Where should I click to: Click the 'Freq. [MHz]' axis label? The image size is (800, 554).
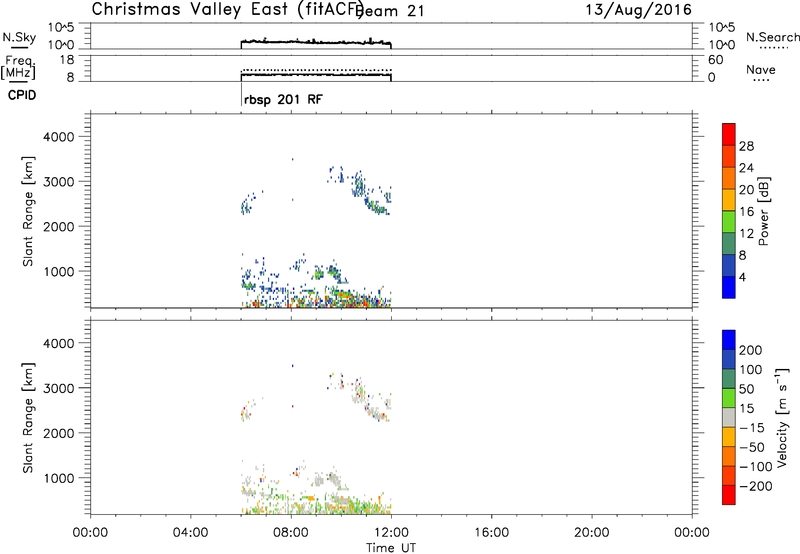click(x=18, y=68)
